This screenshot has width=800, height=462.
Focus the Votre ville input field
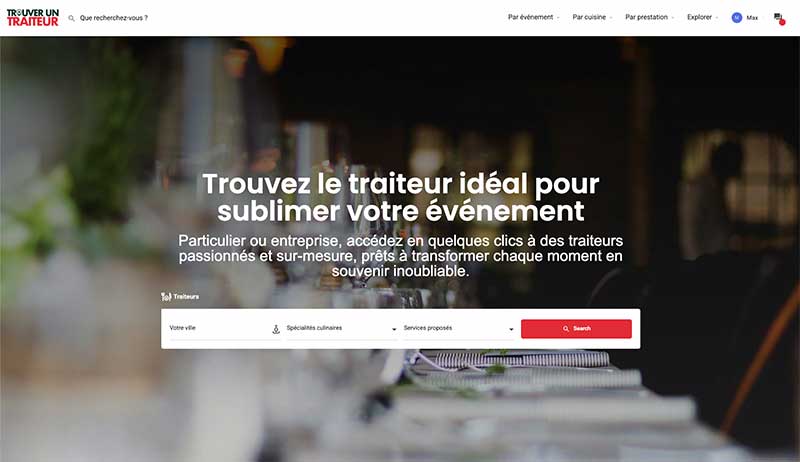pos(219,329)
